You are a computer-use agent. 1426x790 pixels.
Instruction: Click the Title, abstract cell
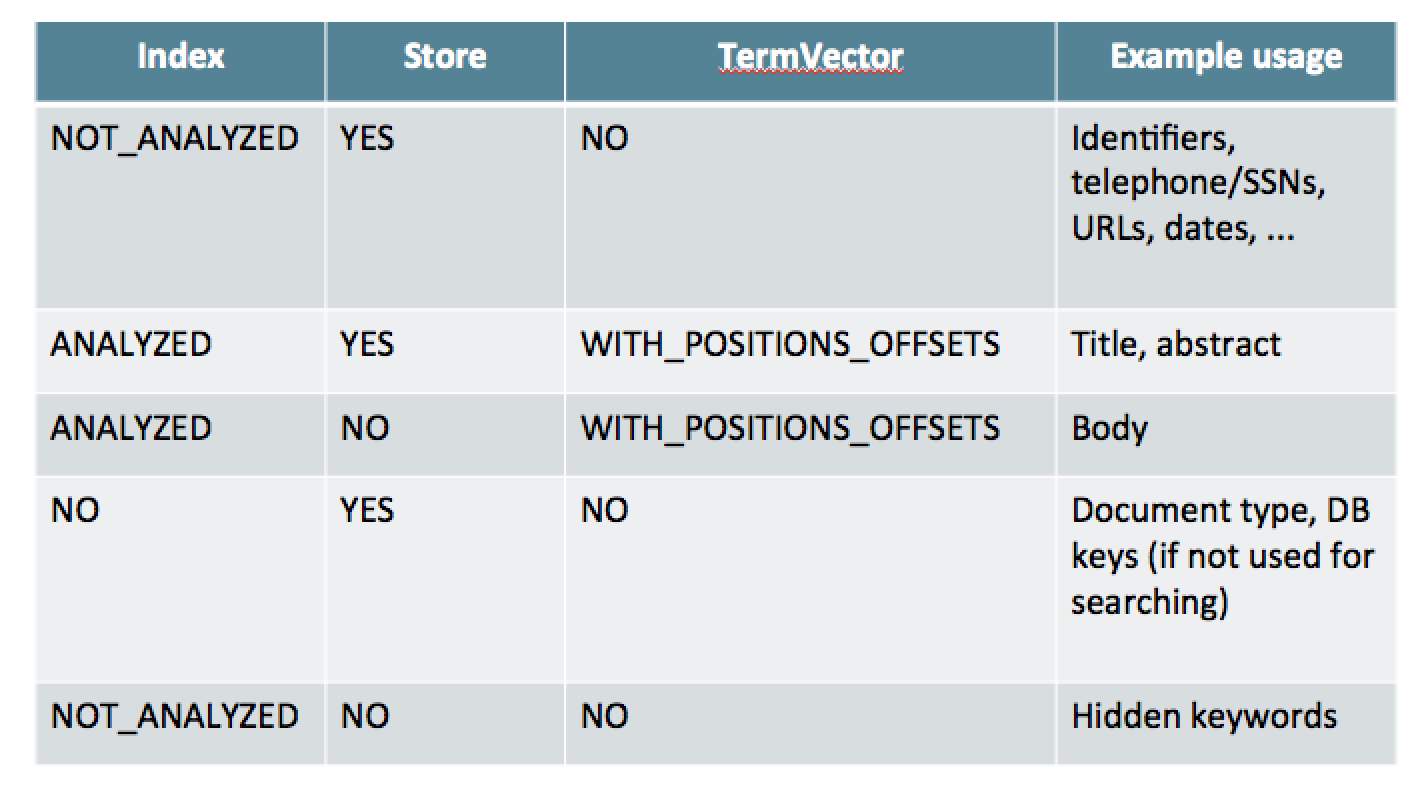(1175, 344)
